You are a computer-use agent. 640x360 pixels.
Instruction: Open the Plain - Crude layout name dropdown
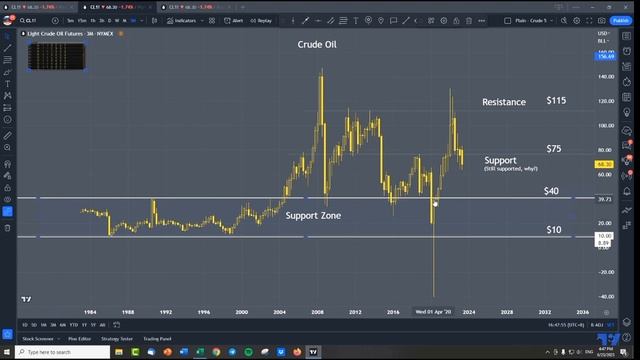(x=534, y=21)
